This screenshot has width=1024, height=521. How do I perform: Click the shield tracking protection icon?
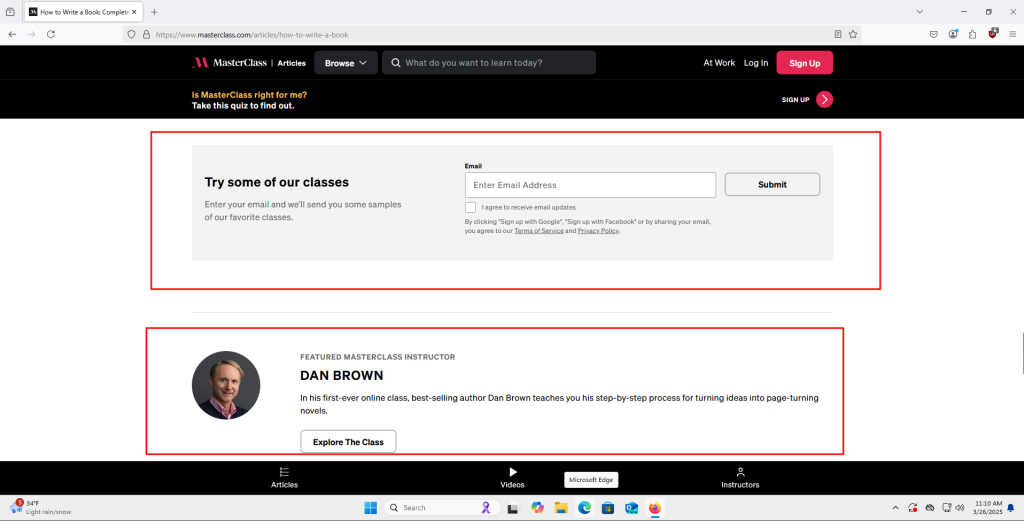tap(131, 35)
